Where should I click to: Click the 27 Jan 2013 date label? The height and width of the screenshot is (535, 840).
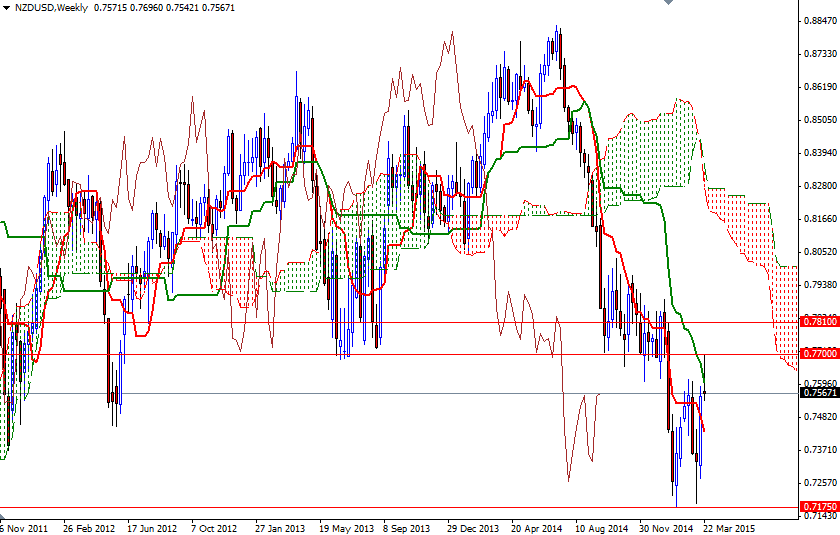280,529
